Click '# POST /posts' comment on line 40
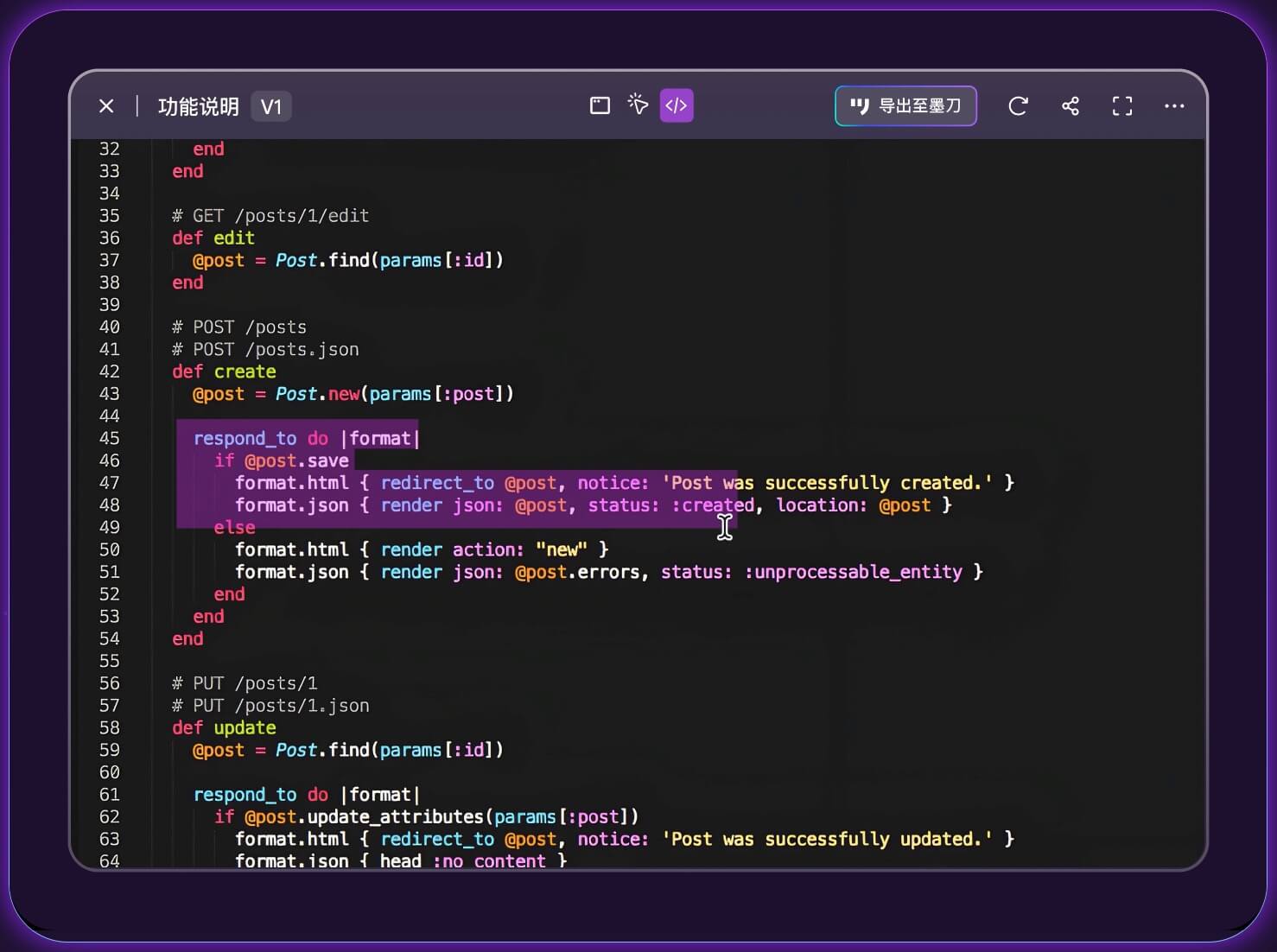The width and height of the screenshot is (1277, 952). 239,327
